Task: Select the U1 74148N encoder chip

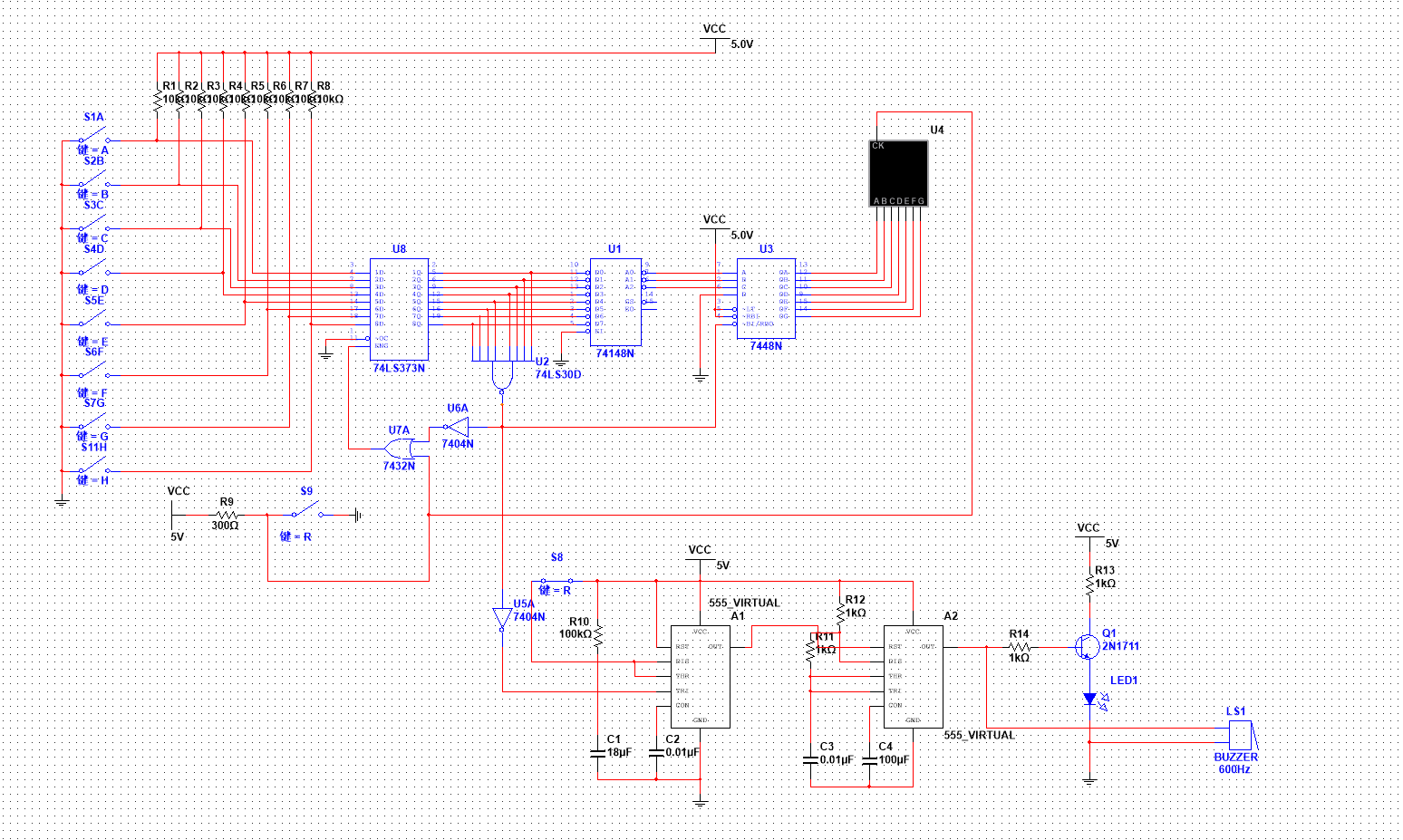Action: pyautogui.click(x=615, y=302)
